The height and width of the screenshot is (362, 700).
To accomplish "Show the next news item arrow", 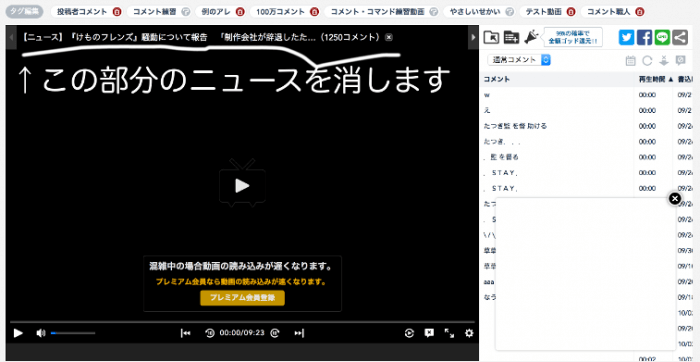I will (x=473, y=37).
